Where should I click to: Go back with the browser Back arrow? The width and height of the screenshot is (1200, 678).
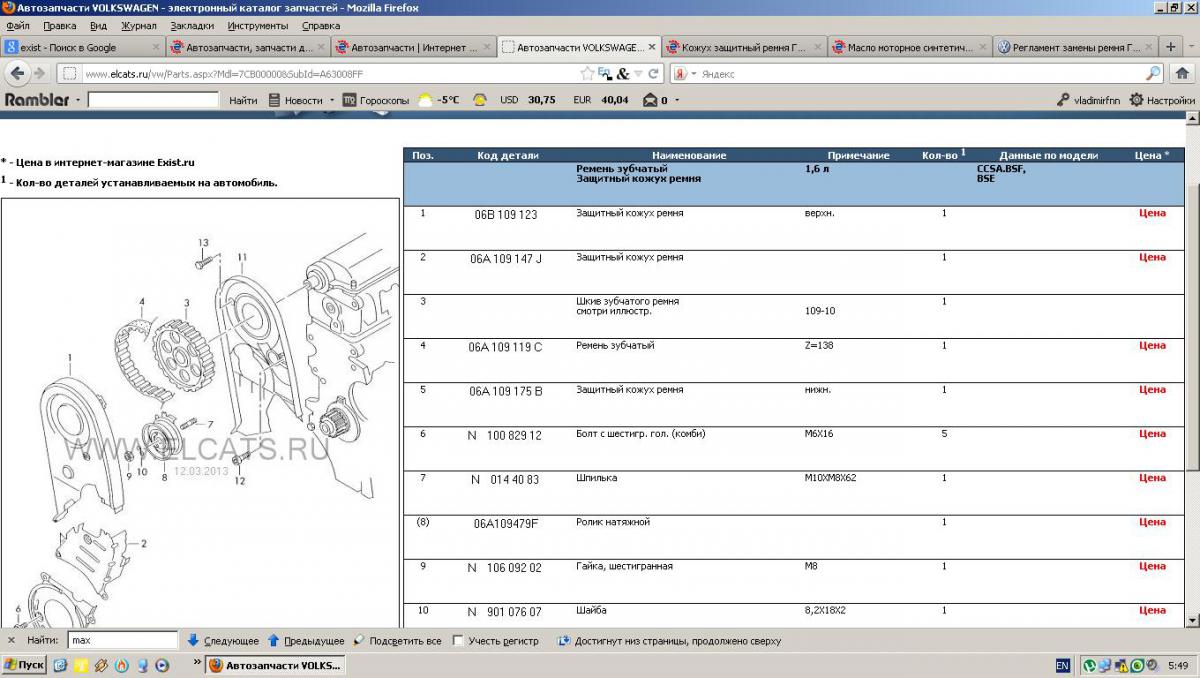pyautogui.click(x=17, y=73)
